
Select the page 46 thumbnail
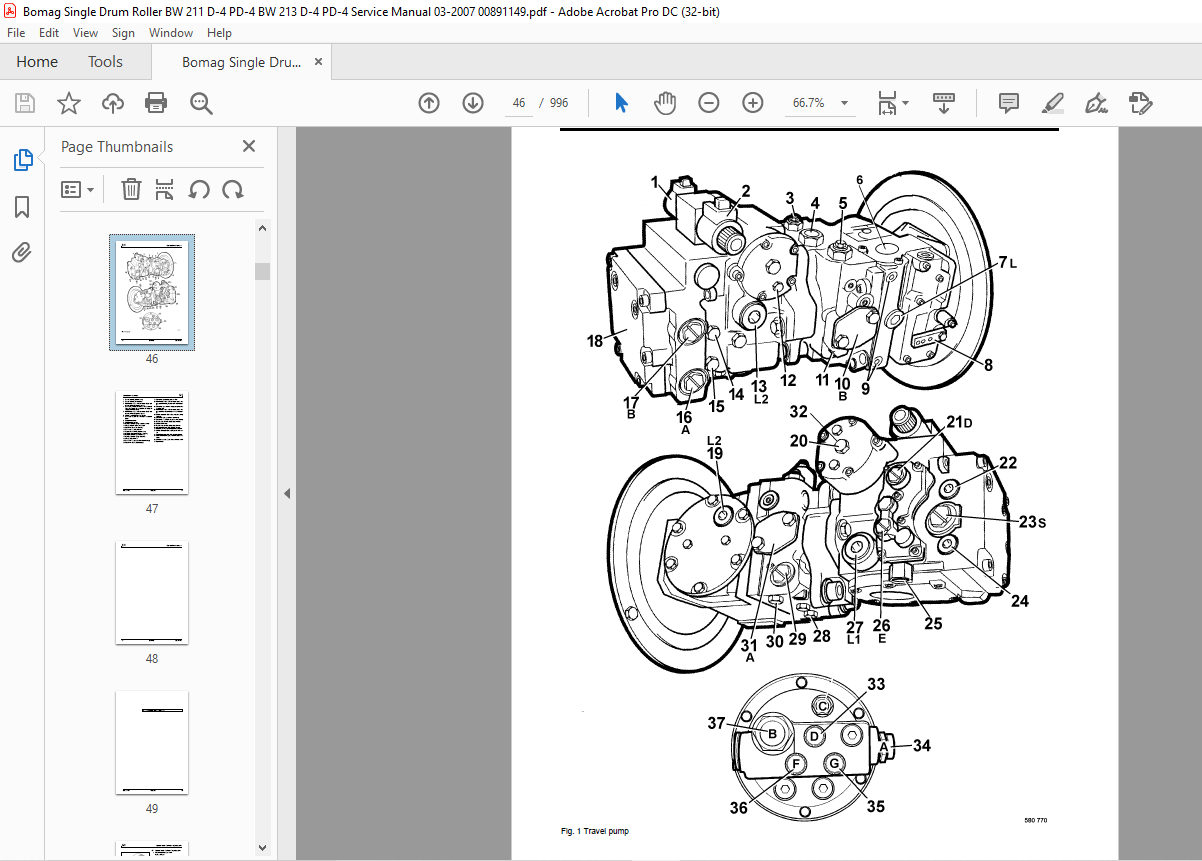click(x=152, y=292)
